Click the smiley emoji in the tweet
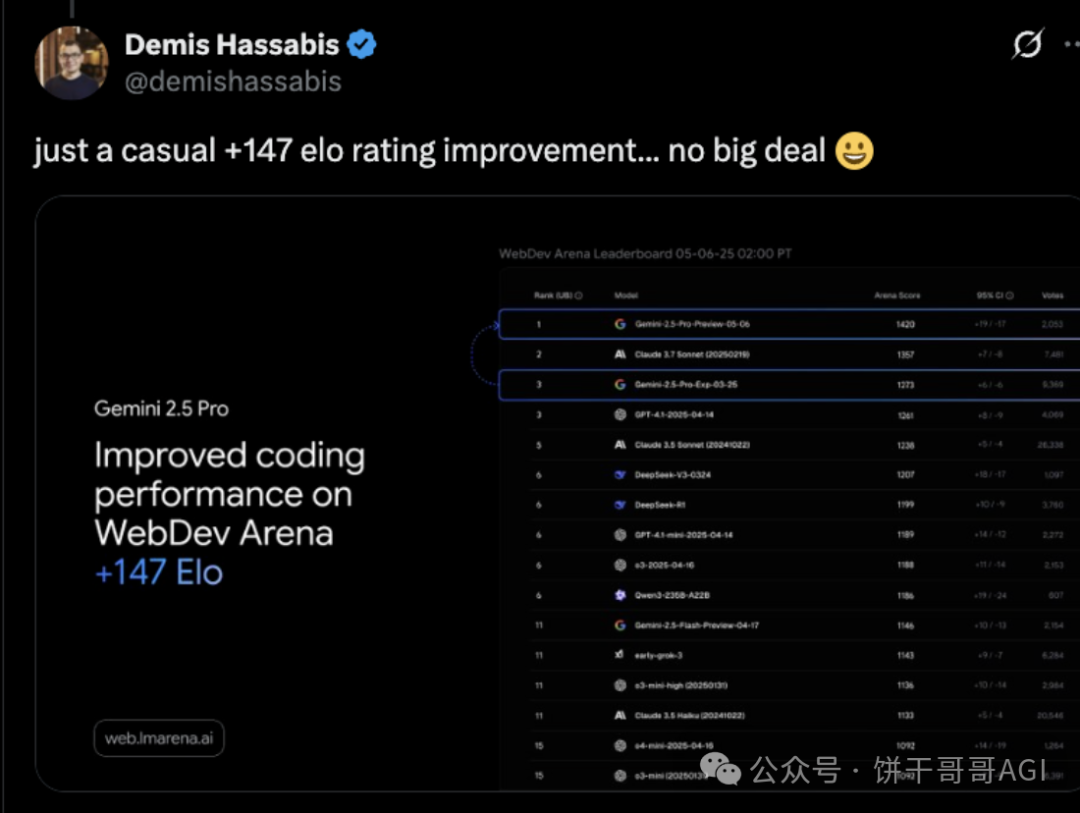The image size is (1080, 813). [854, 151]
